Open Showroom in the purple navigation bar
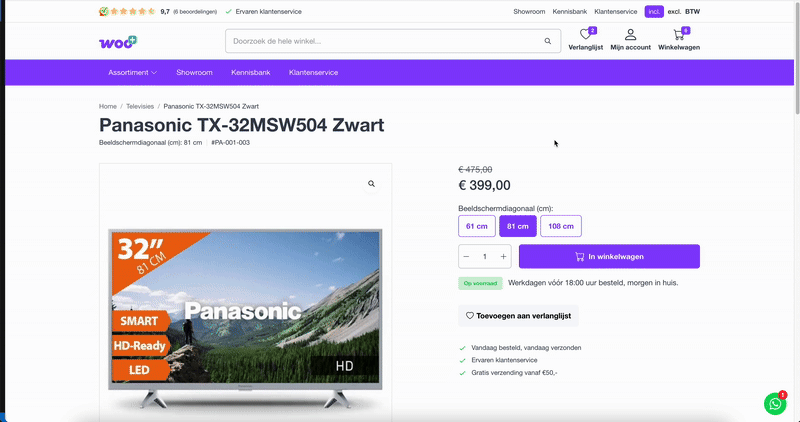800x422 pixels. click(194, 73)
